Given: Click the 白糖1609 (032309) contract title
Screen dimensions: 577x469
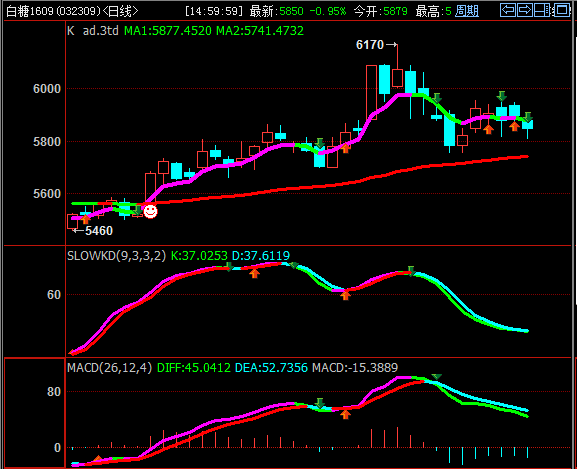Looking at the screenshot, I should point(53,11).
